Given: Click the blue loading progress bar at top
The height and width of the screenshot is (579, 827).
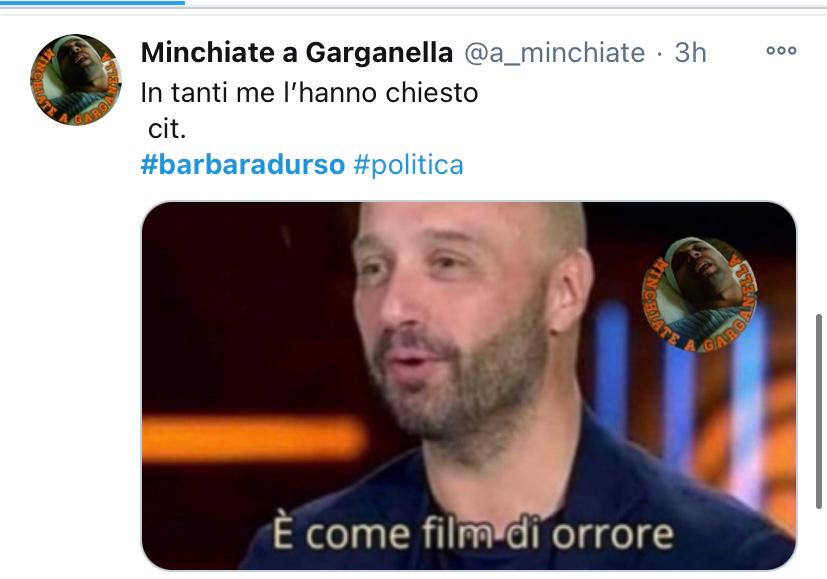Looking at the screenshot, I should coord(92,3).
